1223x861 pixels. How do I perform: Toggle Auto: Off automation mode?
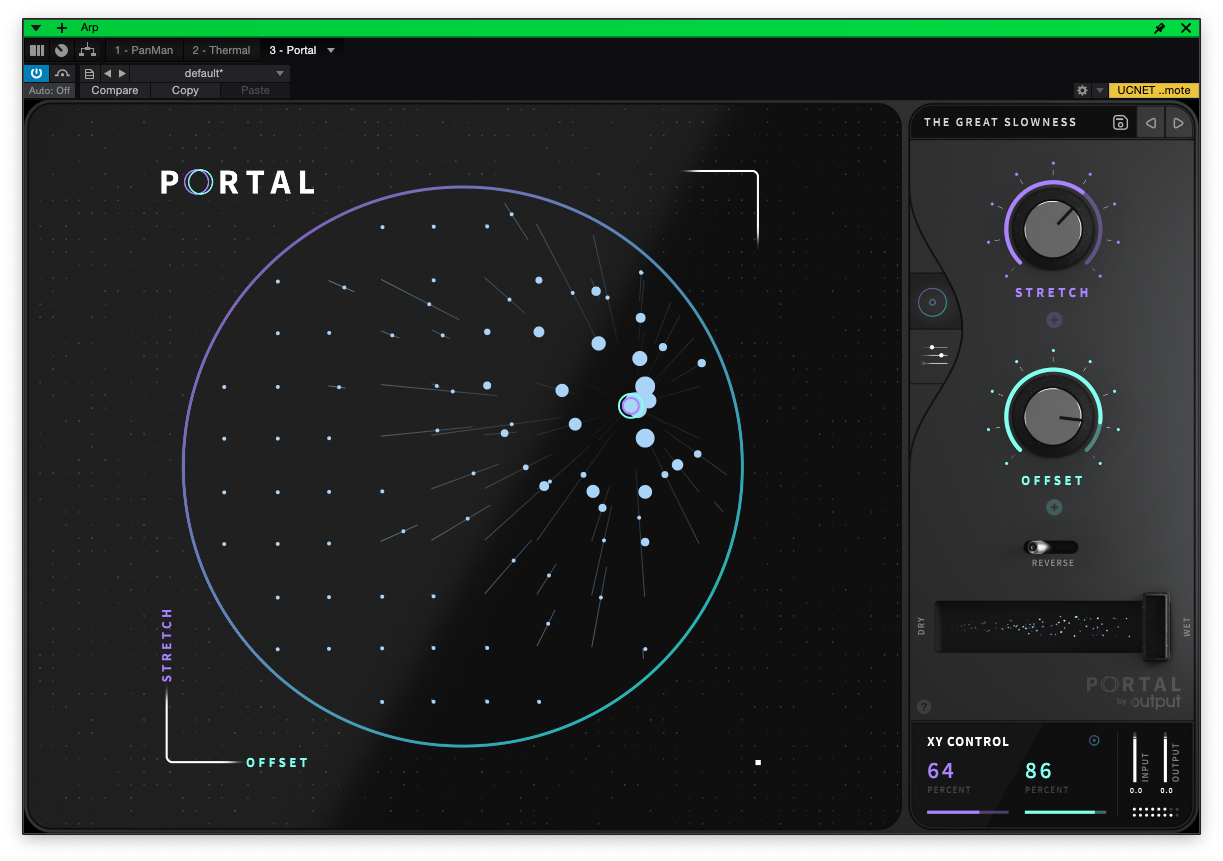click(50, 90)
